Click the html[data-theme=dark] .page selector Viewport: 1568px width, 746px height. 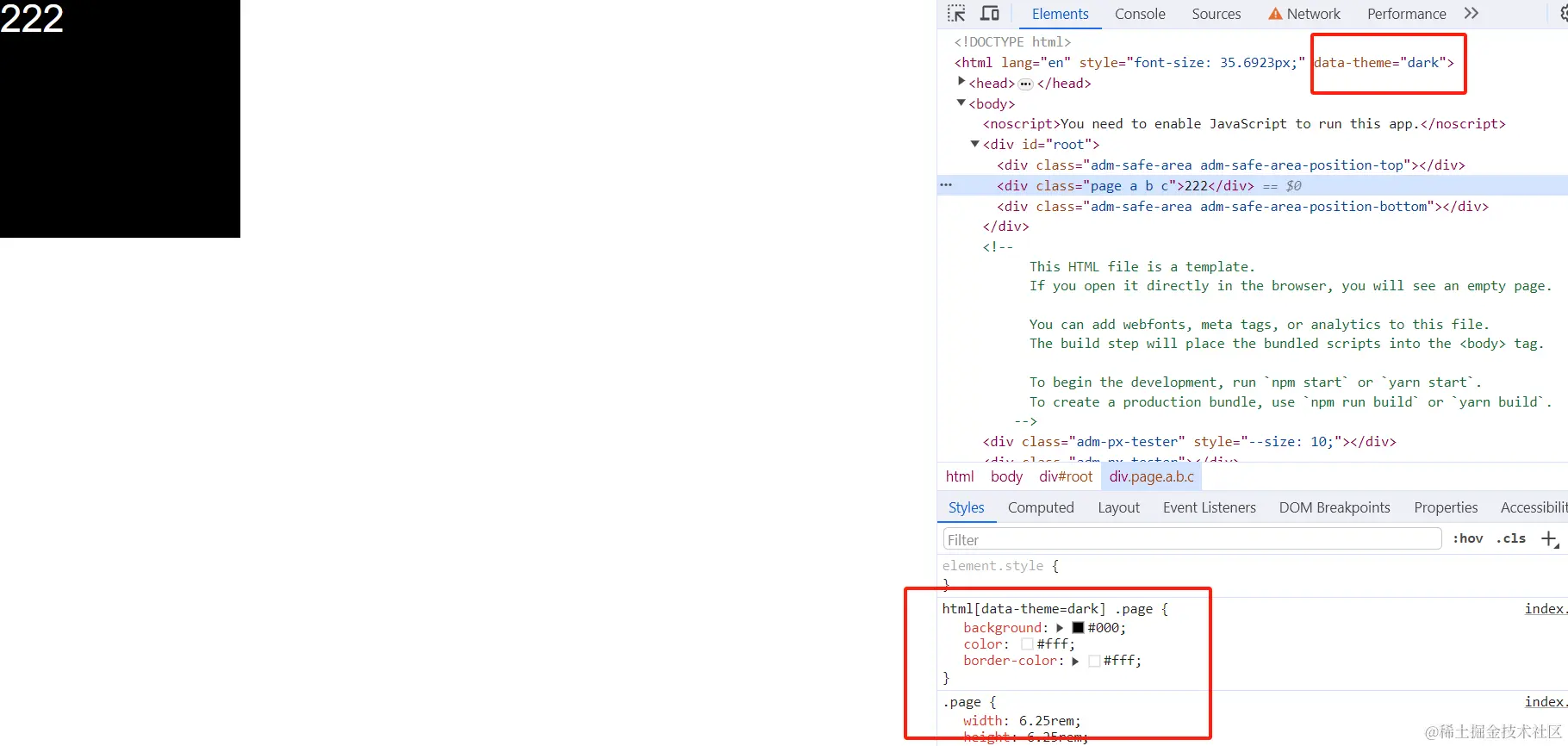pos(1047,608)
